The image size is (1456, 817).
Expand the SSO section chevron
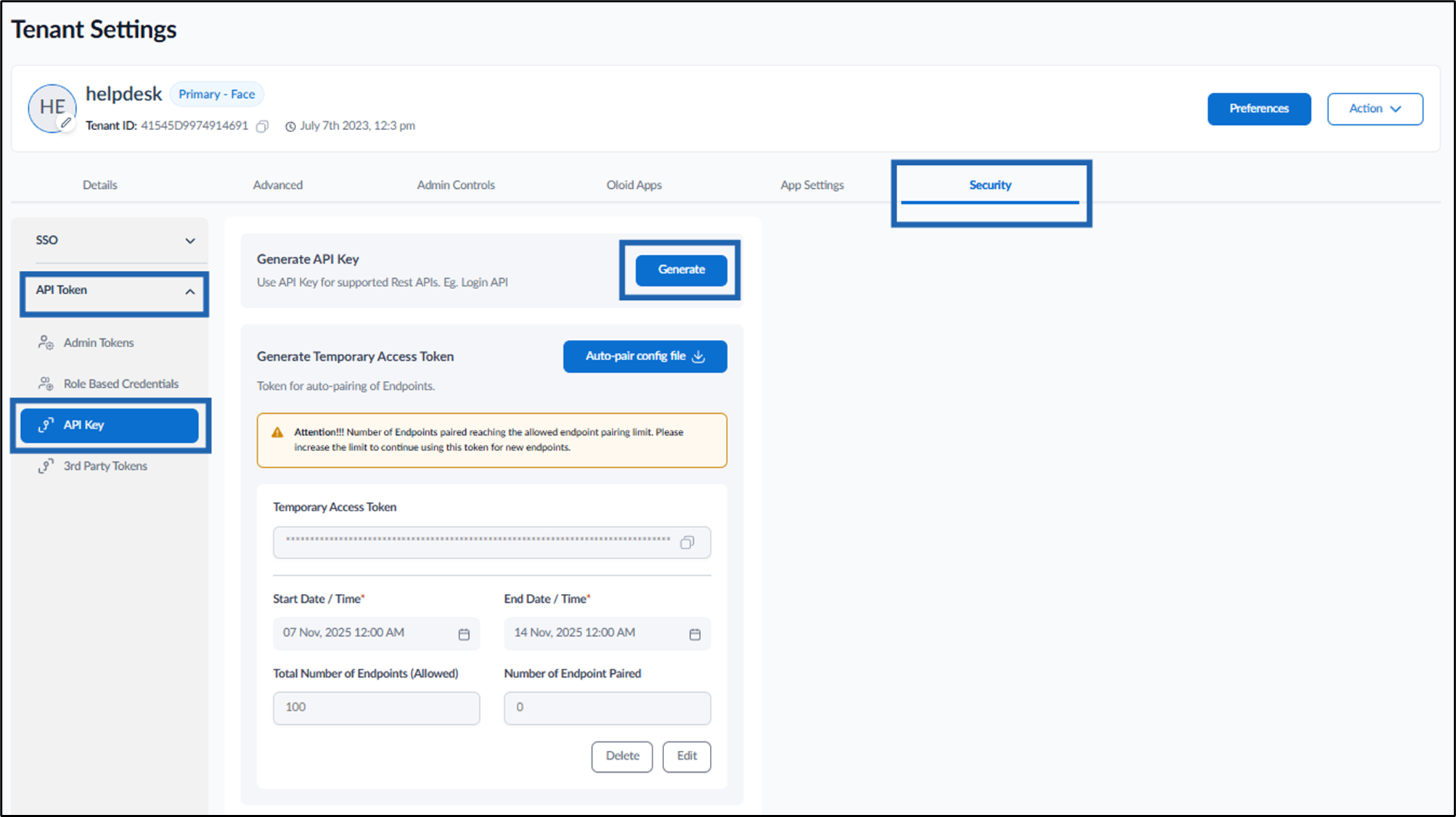pos(190,240)
